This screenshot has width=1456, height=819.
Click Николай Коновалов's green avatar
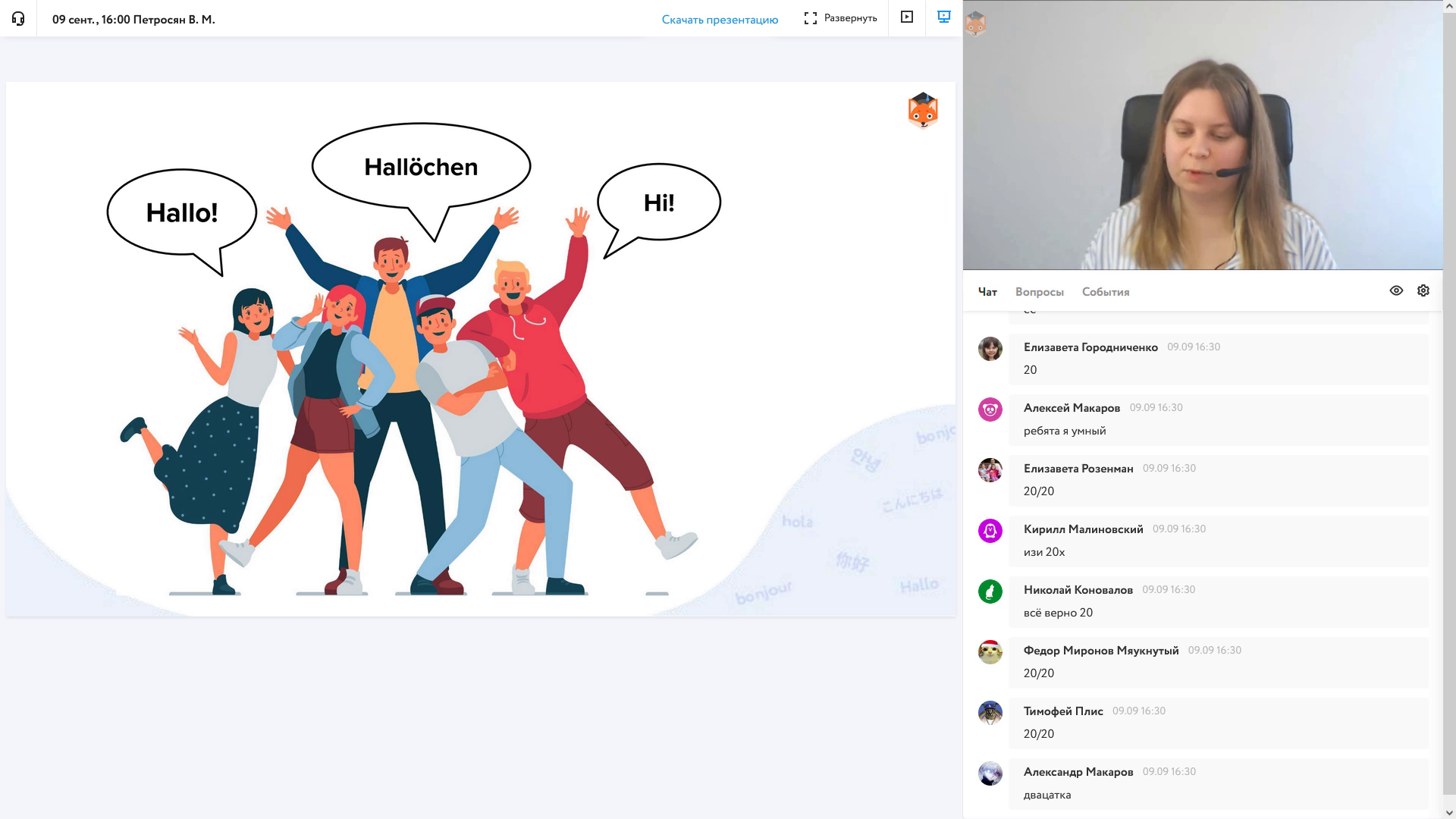pos(990,591)
